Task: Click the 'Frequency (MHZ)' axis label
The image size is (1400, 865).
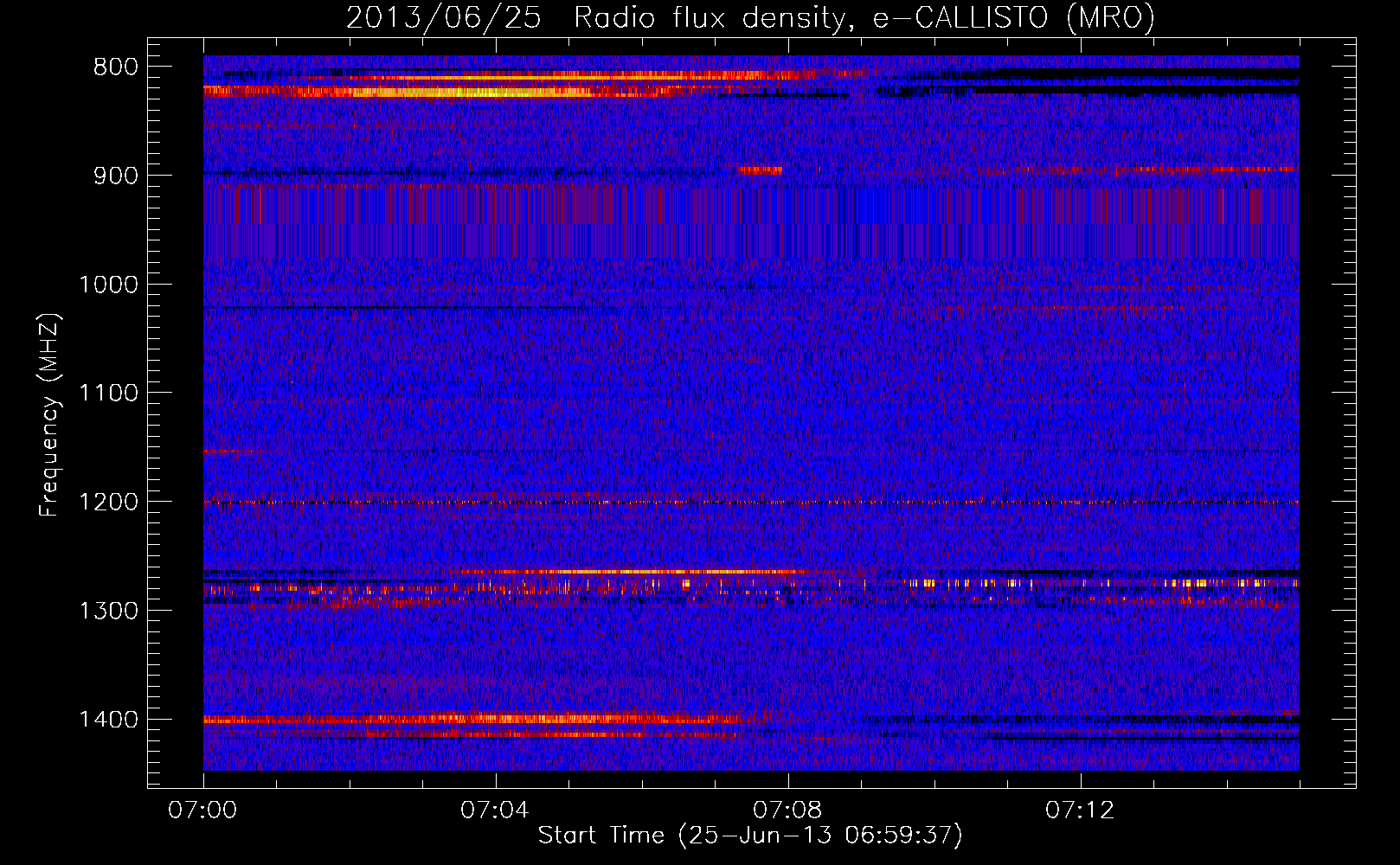Action: click(x=49, y=415)
